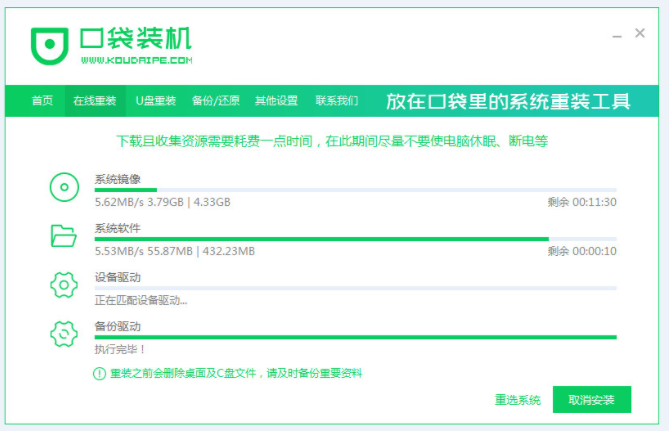Click the system software folder icon
Viewport: 669px width, 434px height.
click(63, 236)
